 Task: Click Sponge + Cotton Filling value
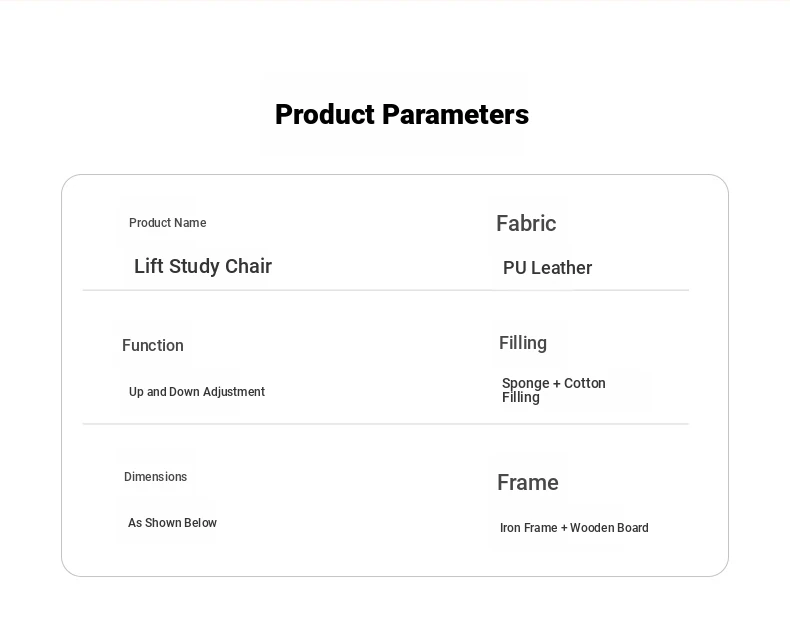point(553,390)
